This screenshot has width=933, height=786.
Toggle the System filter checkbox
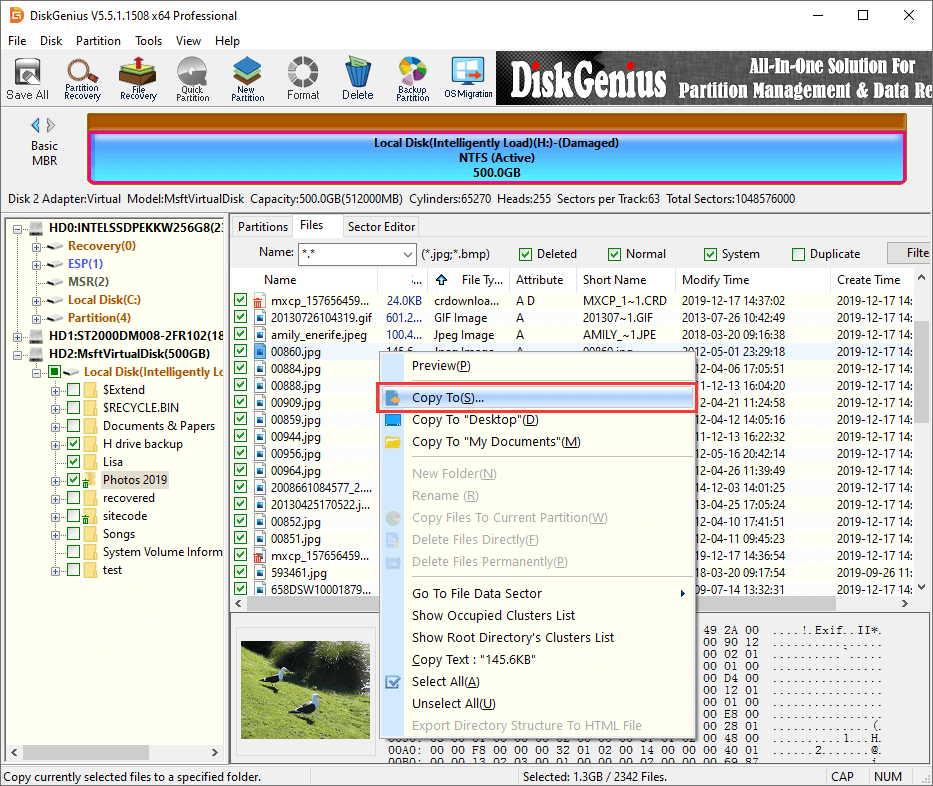point(710,255)
